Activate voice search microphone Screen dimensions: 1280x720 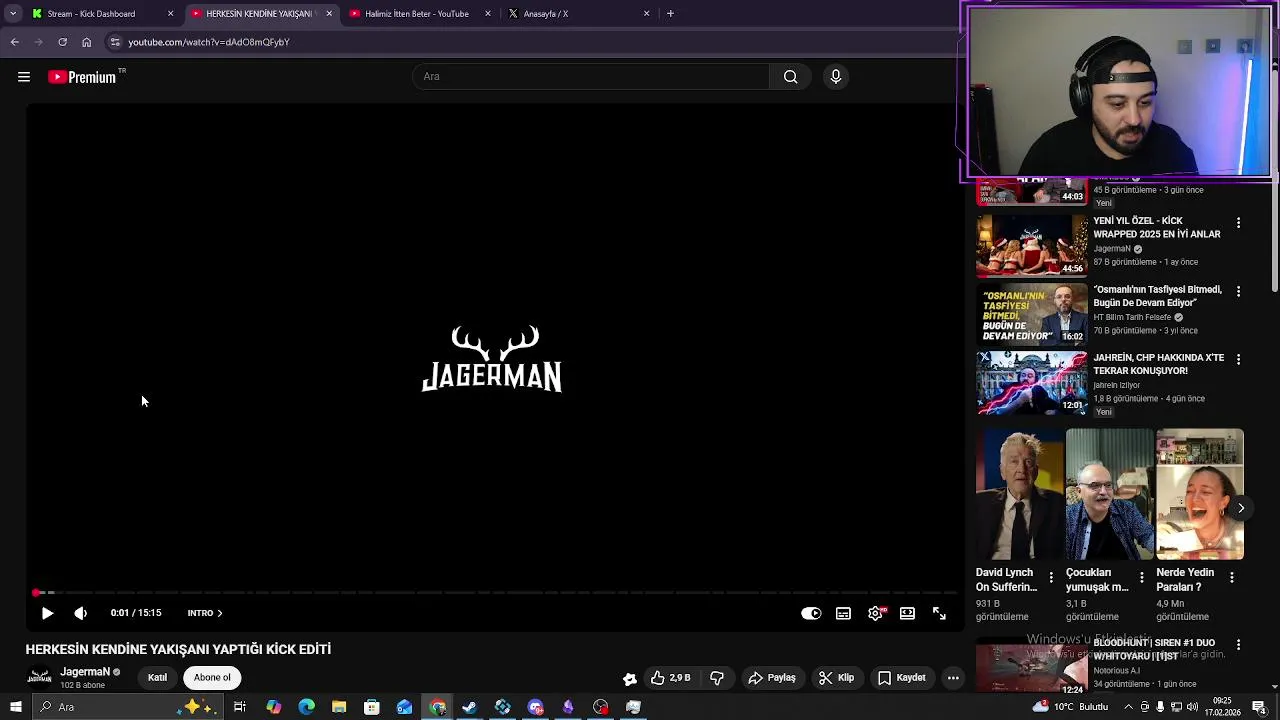coord(836,77)
